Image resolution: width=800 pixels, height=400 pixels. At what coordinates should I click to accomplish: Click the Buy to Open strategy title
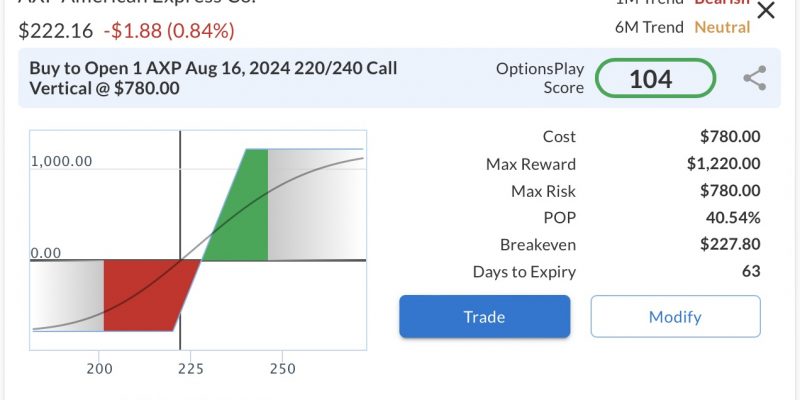pos(213,78)
